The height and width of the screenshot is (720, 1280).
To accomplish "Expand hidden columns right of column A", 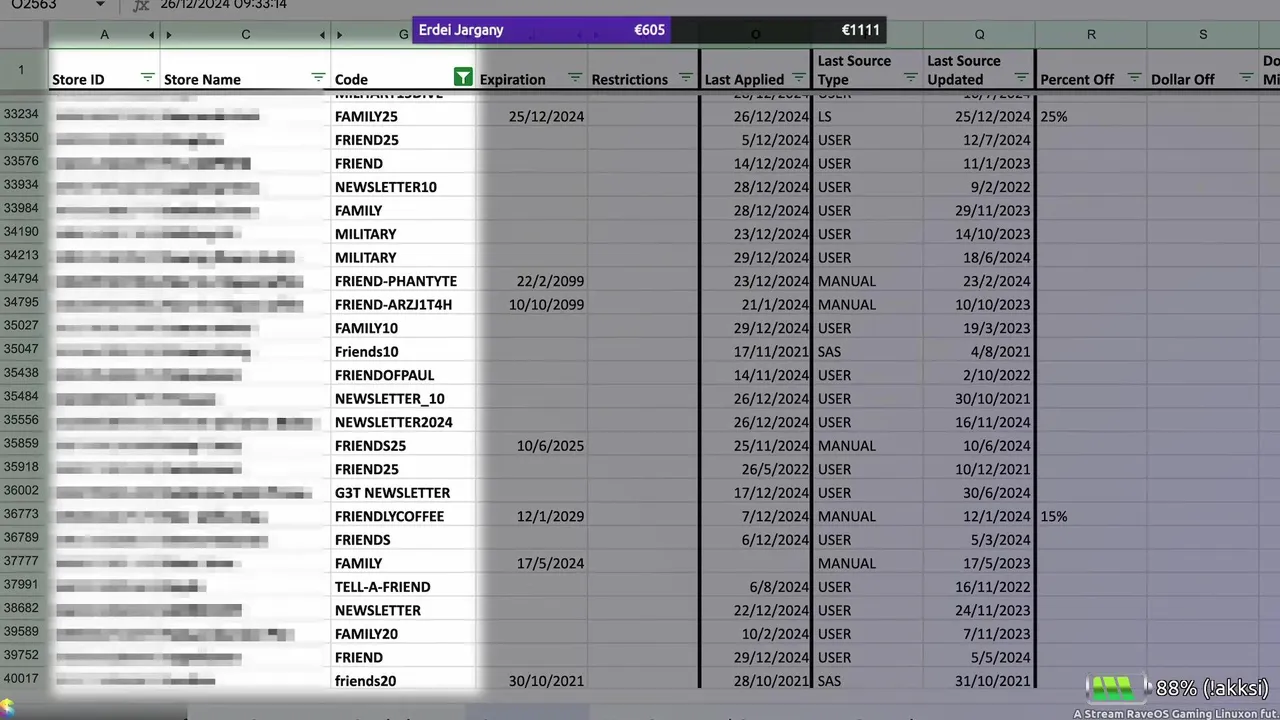I will (151, 35).
